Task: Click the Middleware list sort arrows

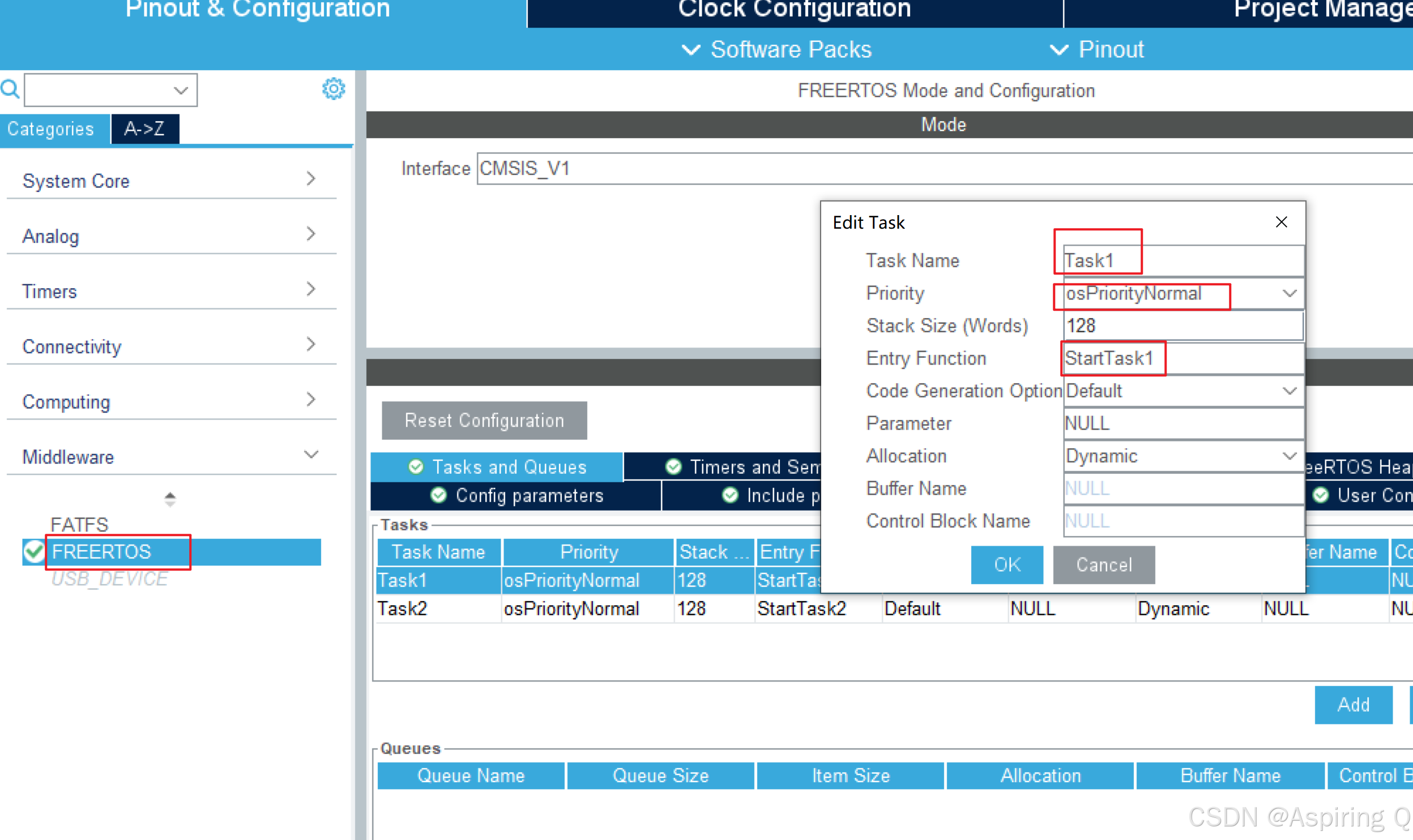Action: click(170, 499)
